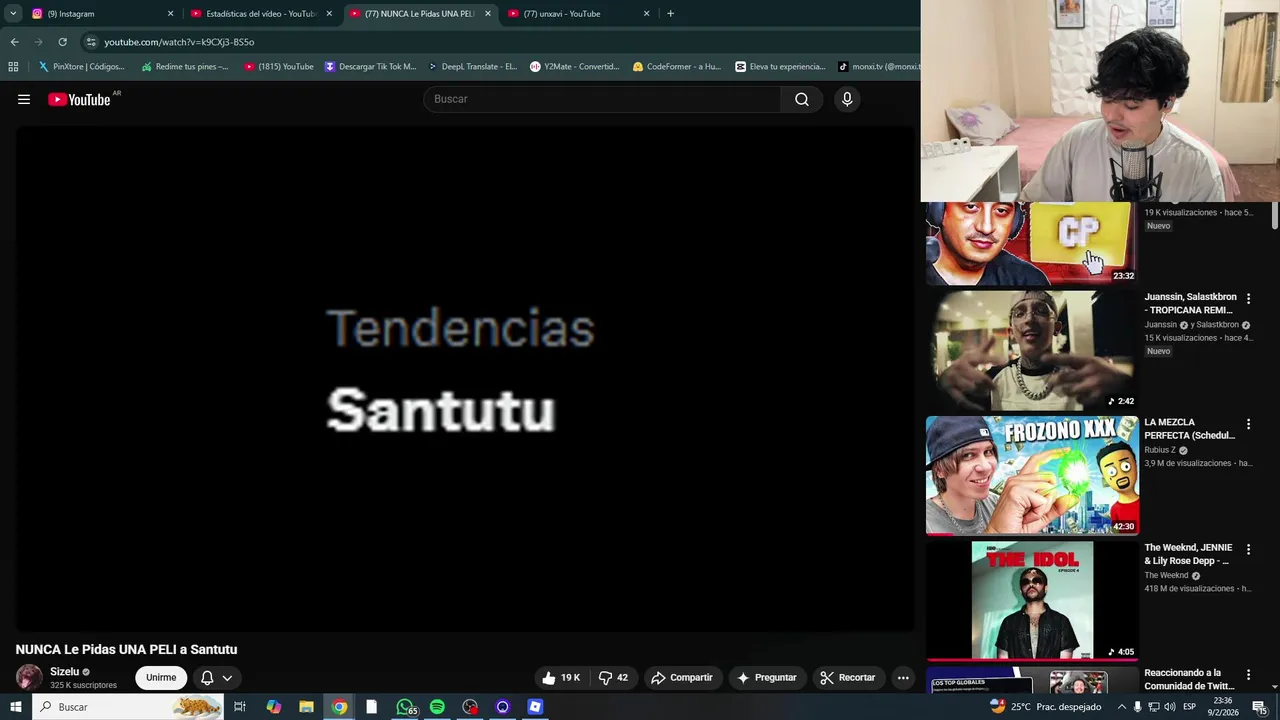
Task: Open THE IDOL video thumbnail
Action: [1032, 600]
